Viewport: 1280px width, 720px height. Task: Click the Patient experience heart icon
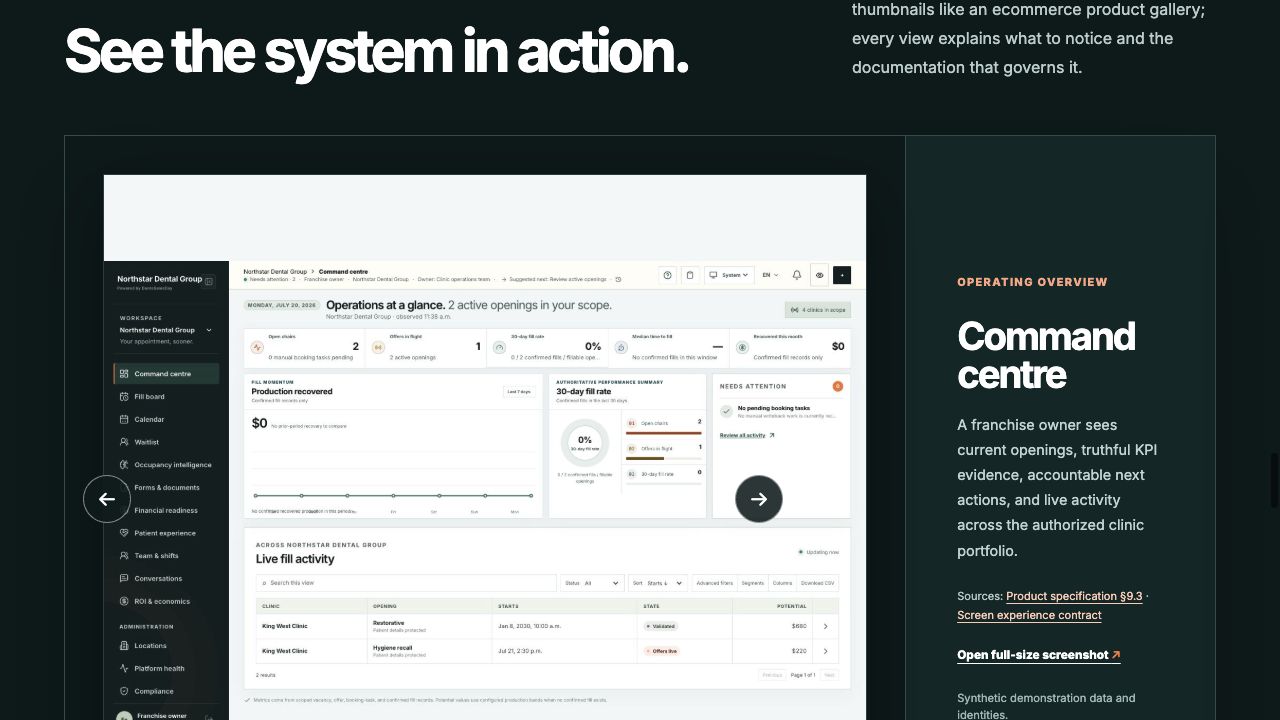pos(124,533)
